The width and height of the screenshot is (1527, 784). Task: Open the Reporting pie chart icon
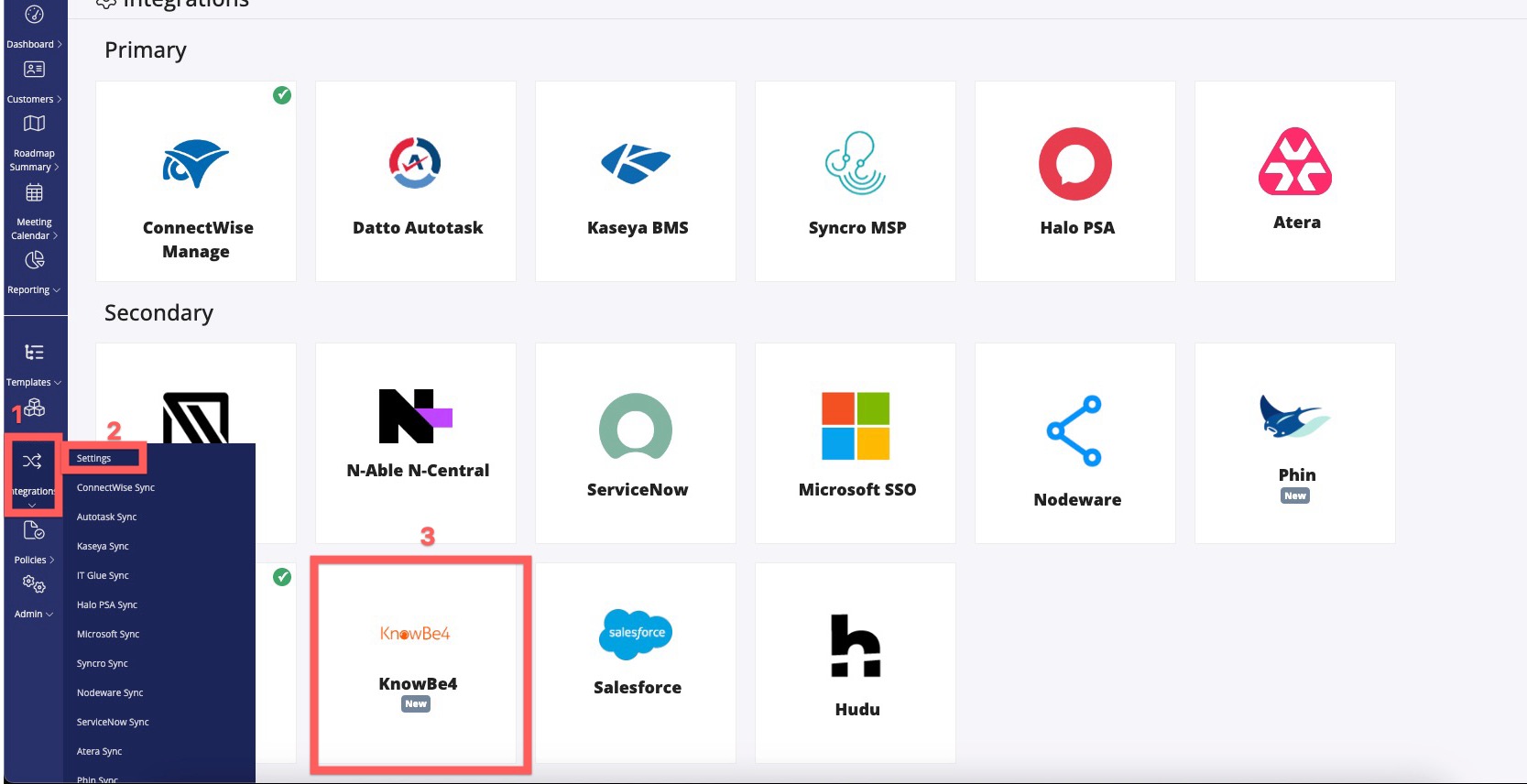(x=34, y=261)
